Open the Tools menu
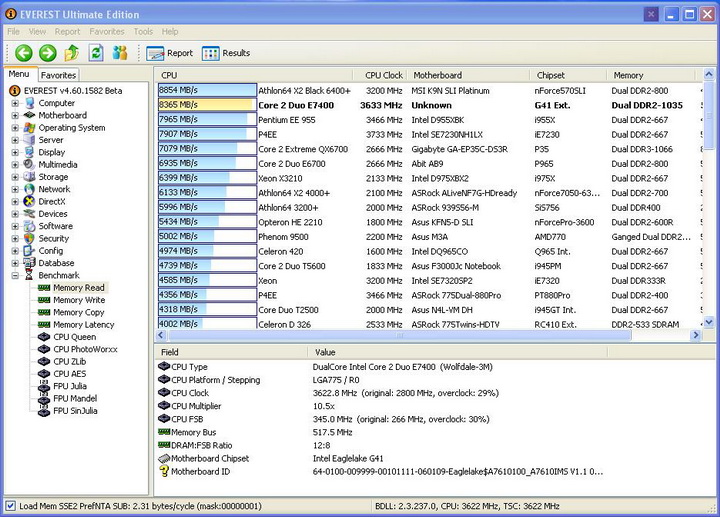 (143, 32)
